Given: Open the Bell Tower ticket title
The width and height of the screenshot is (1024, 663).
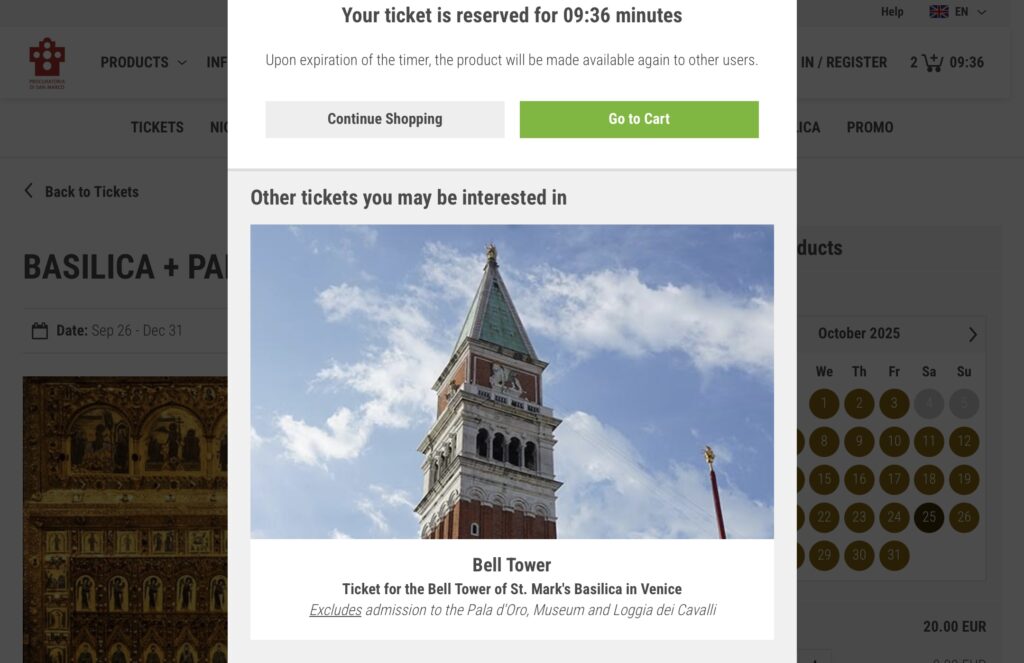Looking at the screenshot, I should coord(511,565).
